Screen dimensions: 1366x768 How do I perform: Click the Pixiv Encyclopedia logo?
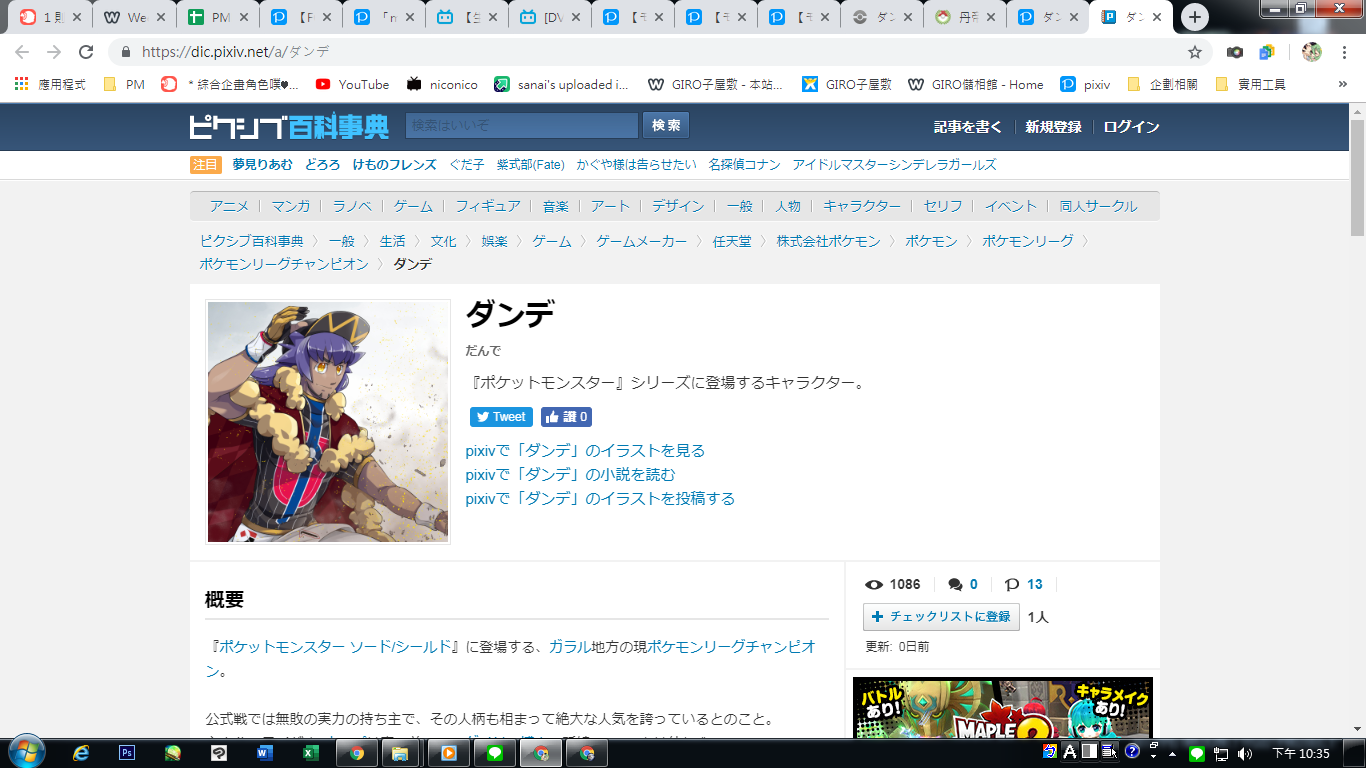coord(289,126)
